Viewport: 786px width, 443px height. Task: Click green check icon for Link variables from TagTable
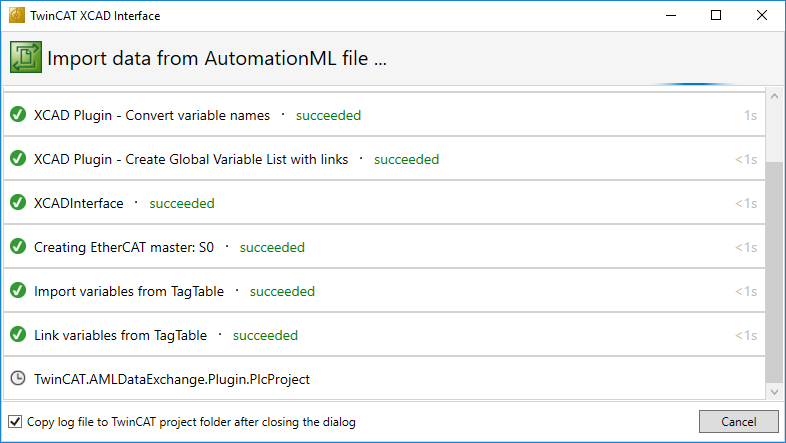18,334
